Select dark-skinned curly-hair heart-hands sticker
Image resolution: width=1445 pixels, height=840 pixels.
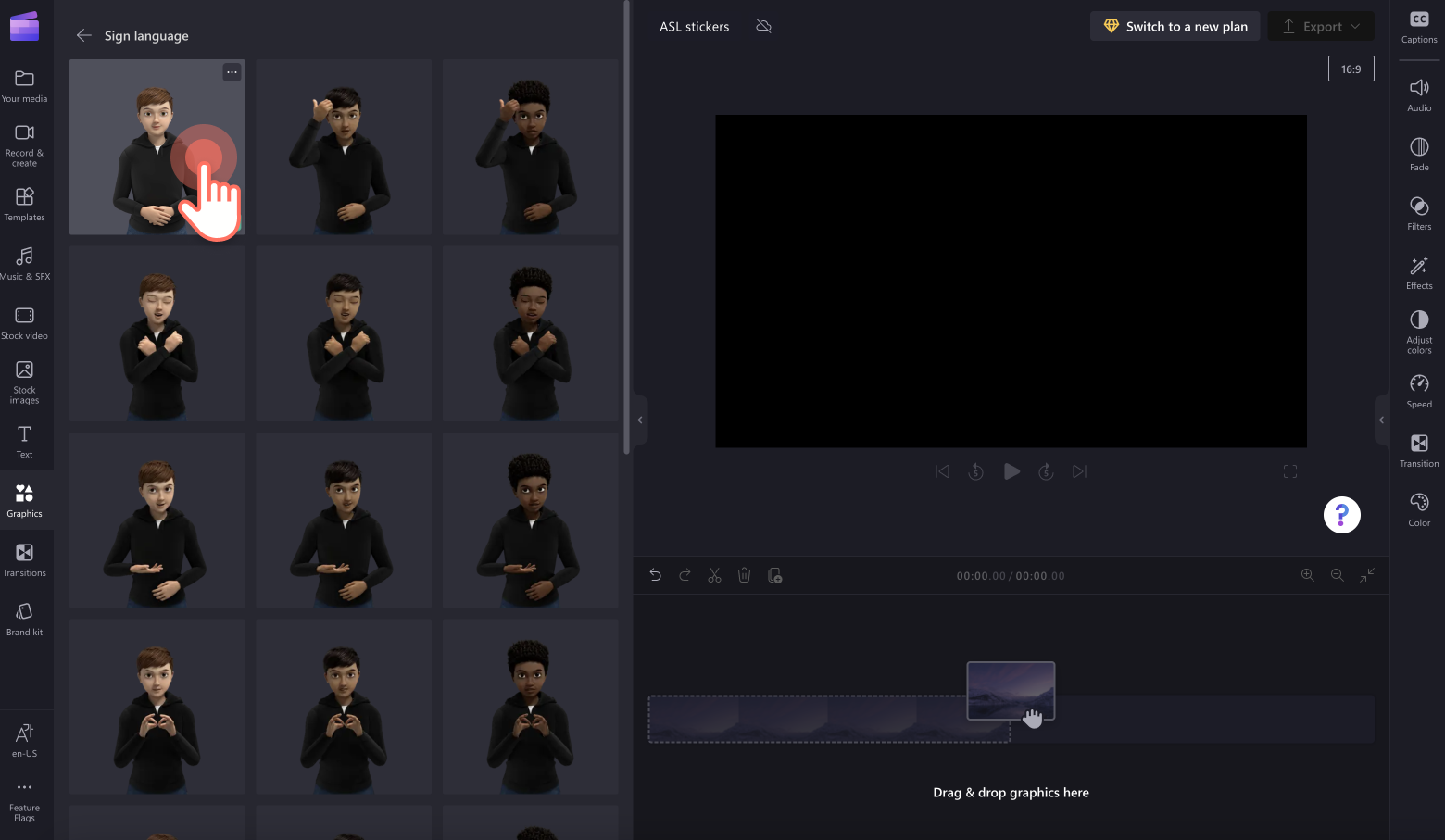click(x=531, y=707)
